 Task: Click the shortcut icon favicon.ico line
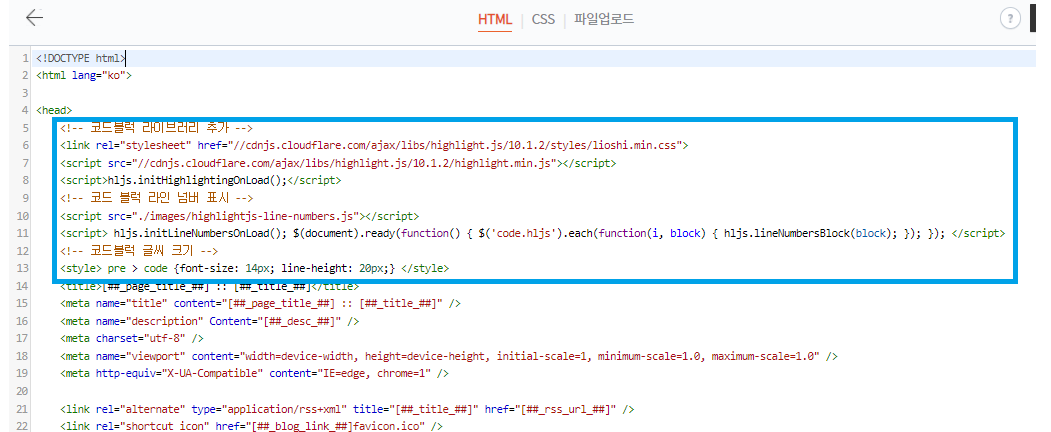coord(251,426)
